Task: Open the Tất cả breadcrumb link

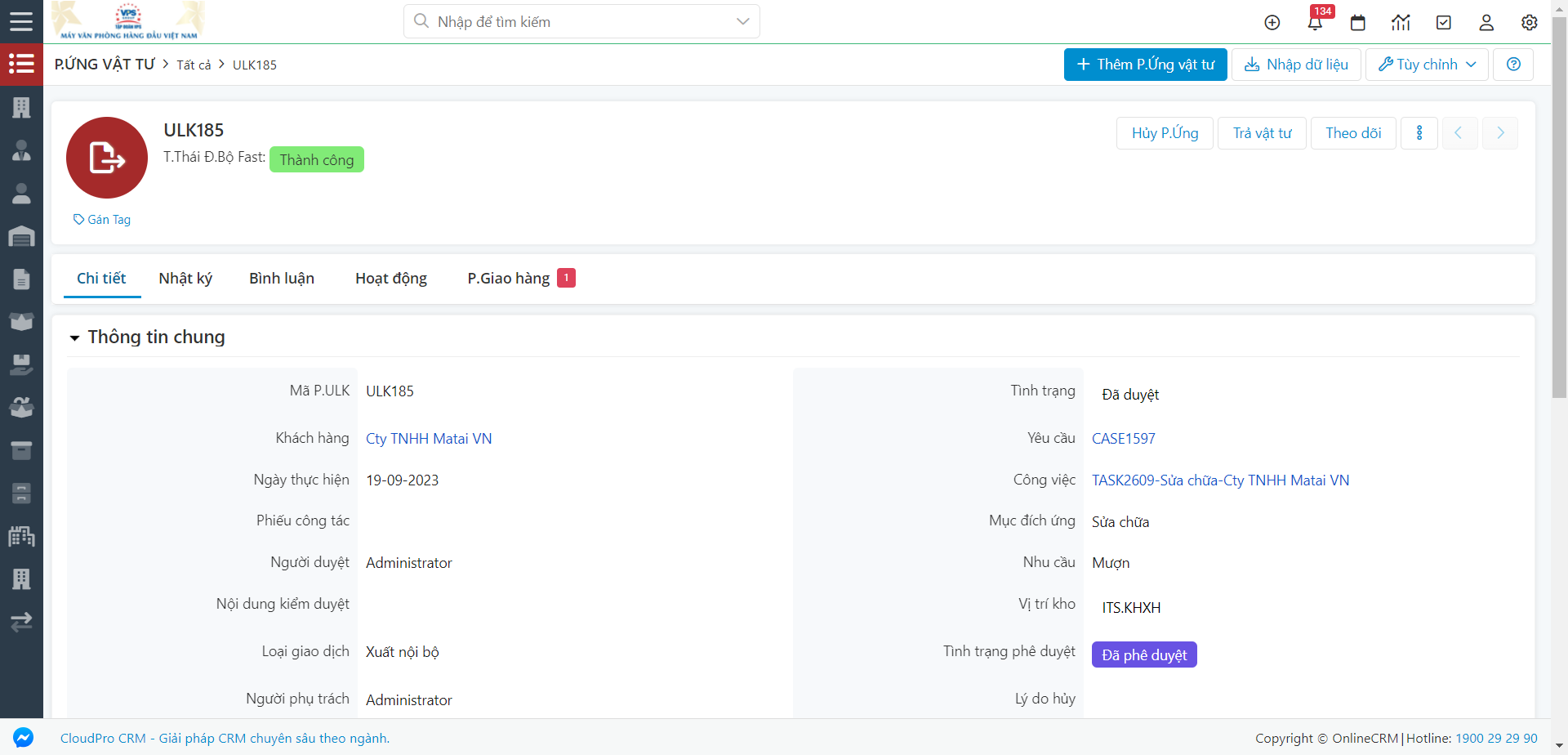Action: coord(194,65)
